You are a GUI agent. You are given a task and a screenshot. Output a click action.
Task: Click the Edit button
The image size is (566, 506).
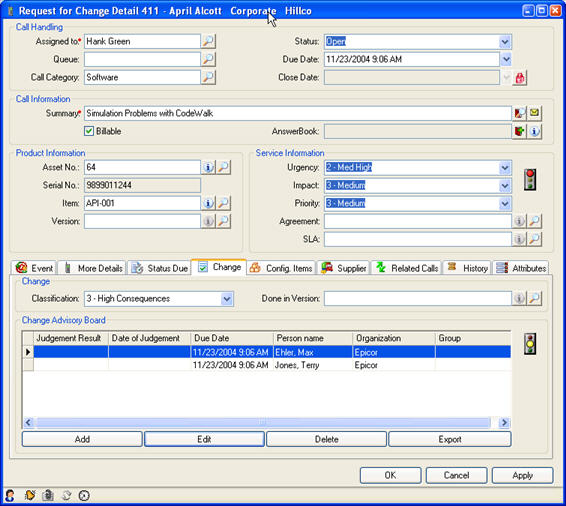pos(204,439)
